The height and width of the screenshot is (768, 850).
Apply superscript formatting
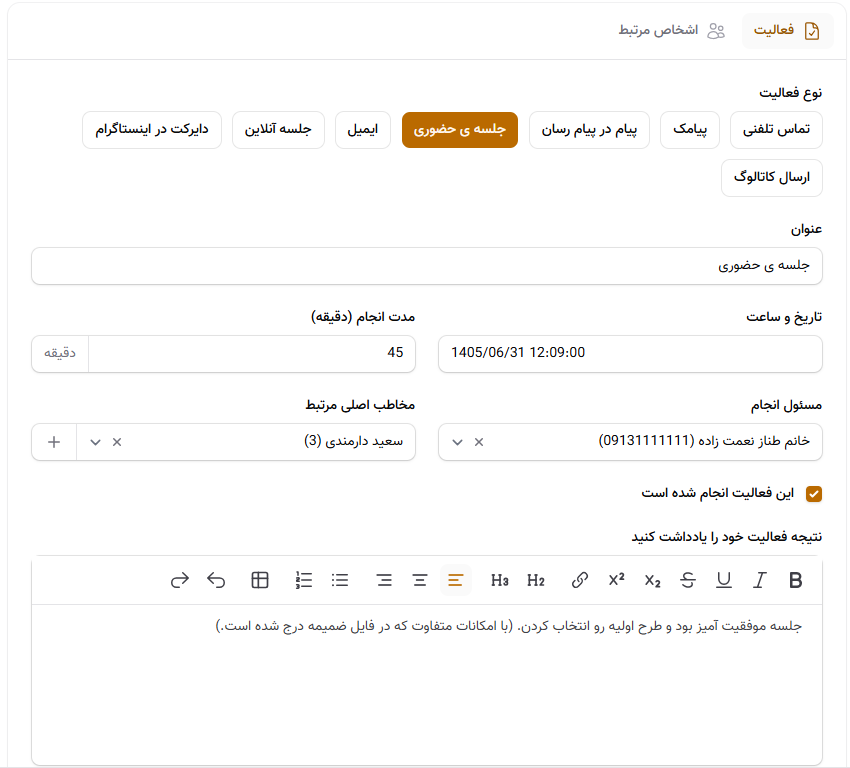click(616, 580)
